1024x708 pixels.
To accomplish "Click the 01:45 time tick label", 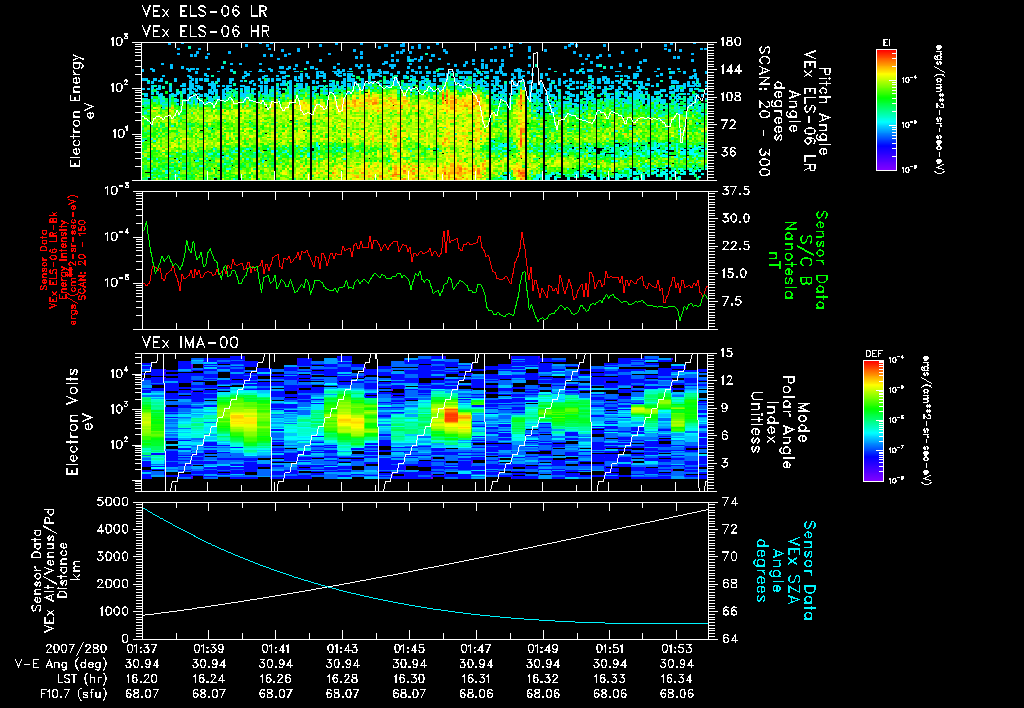I will (x=409, y=649).
